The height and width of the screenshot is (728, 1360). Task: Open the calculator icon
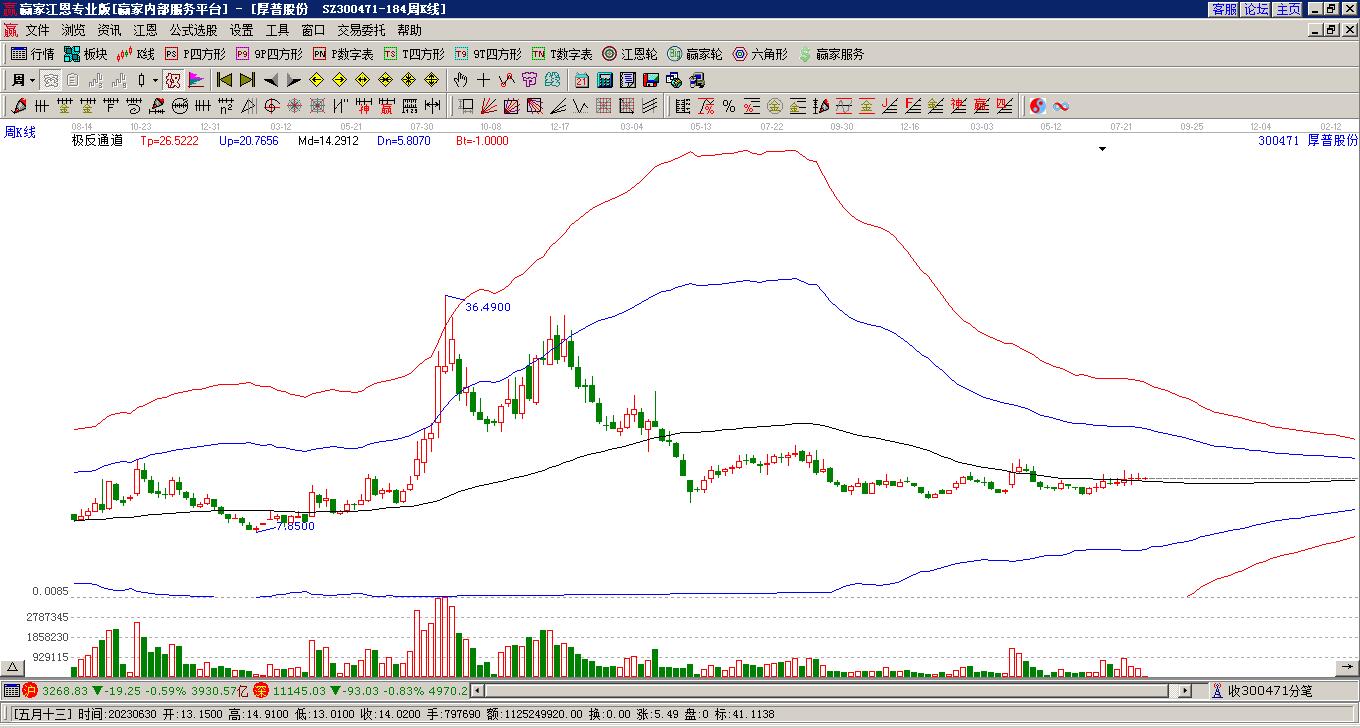pyautogui.click(x=605, y=80)
